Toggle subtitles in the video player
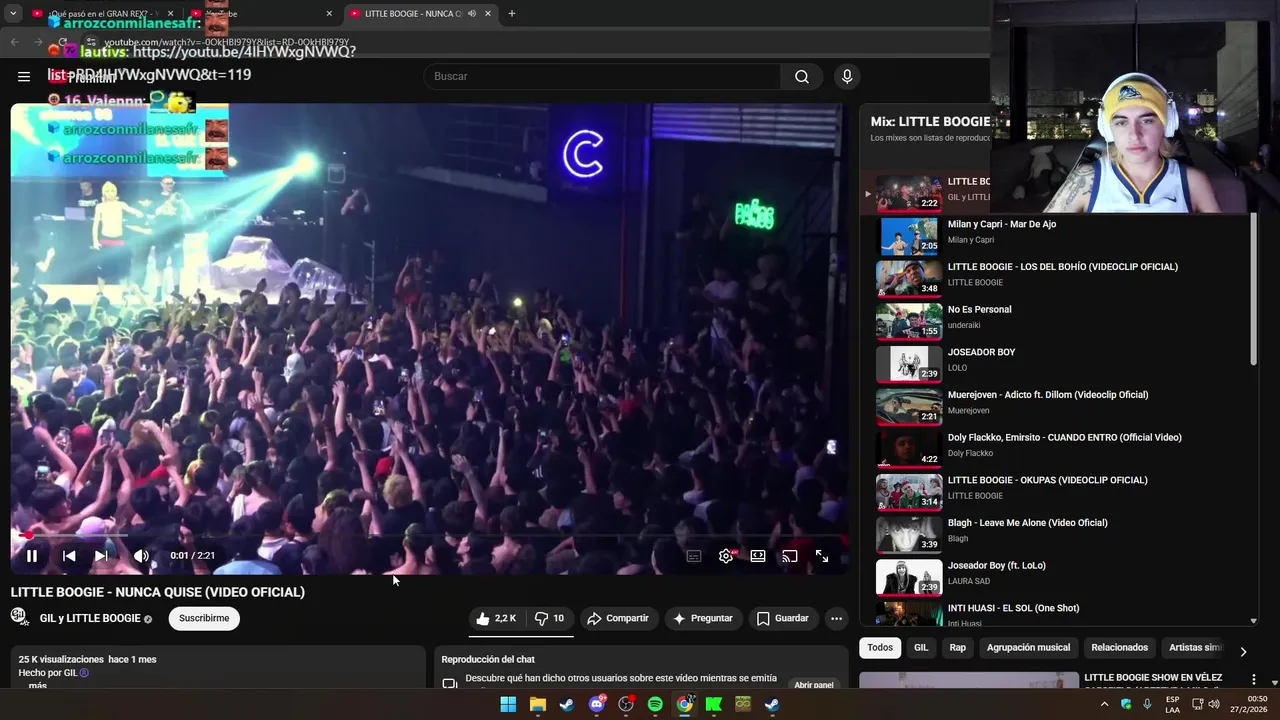This screenshot has height=720, width=1280. pyautogui.click(x=694, y=556)
